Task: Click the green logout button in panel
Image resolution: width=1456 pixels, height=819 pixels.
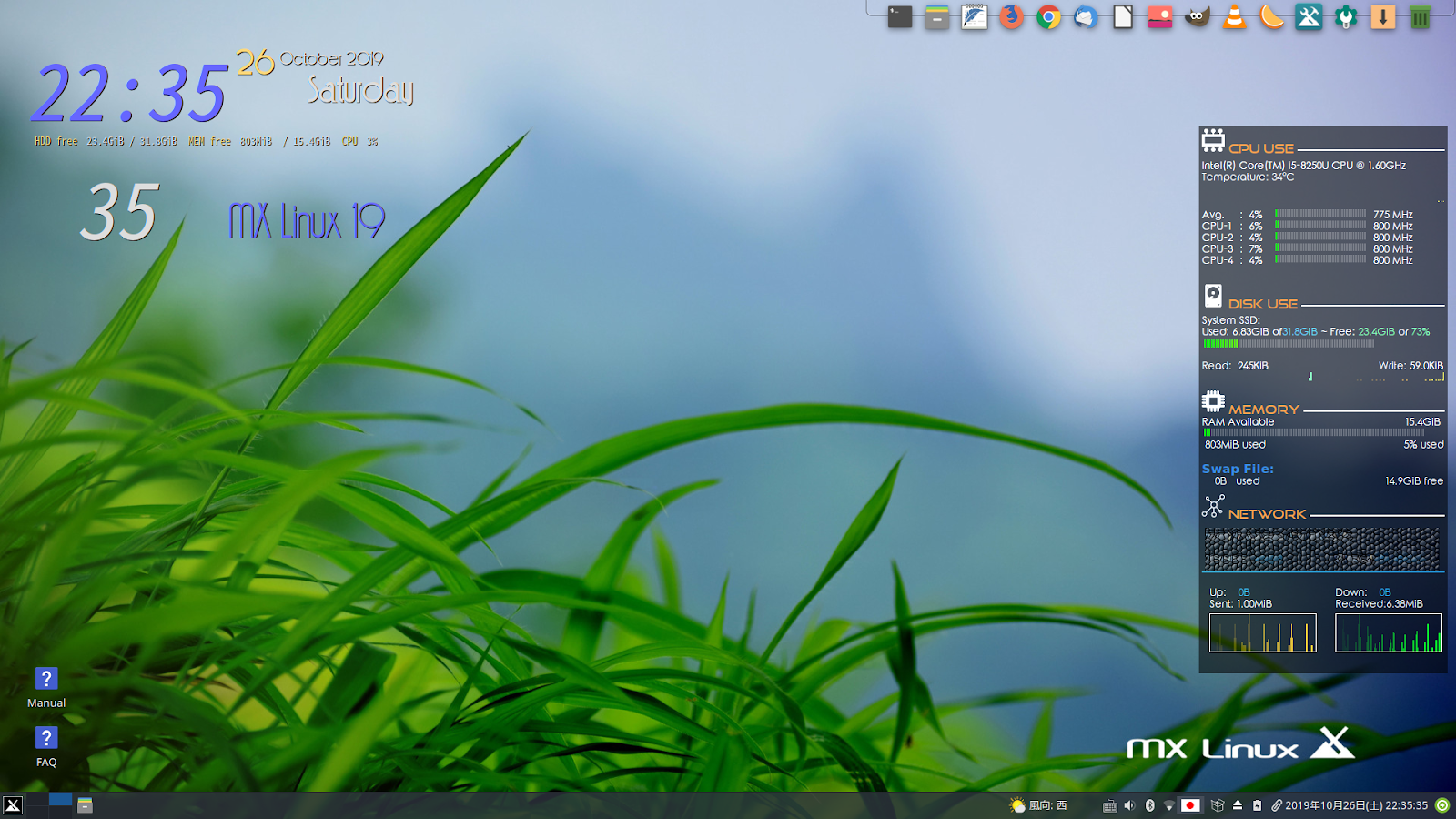Action: [x=1442, y=805]
